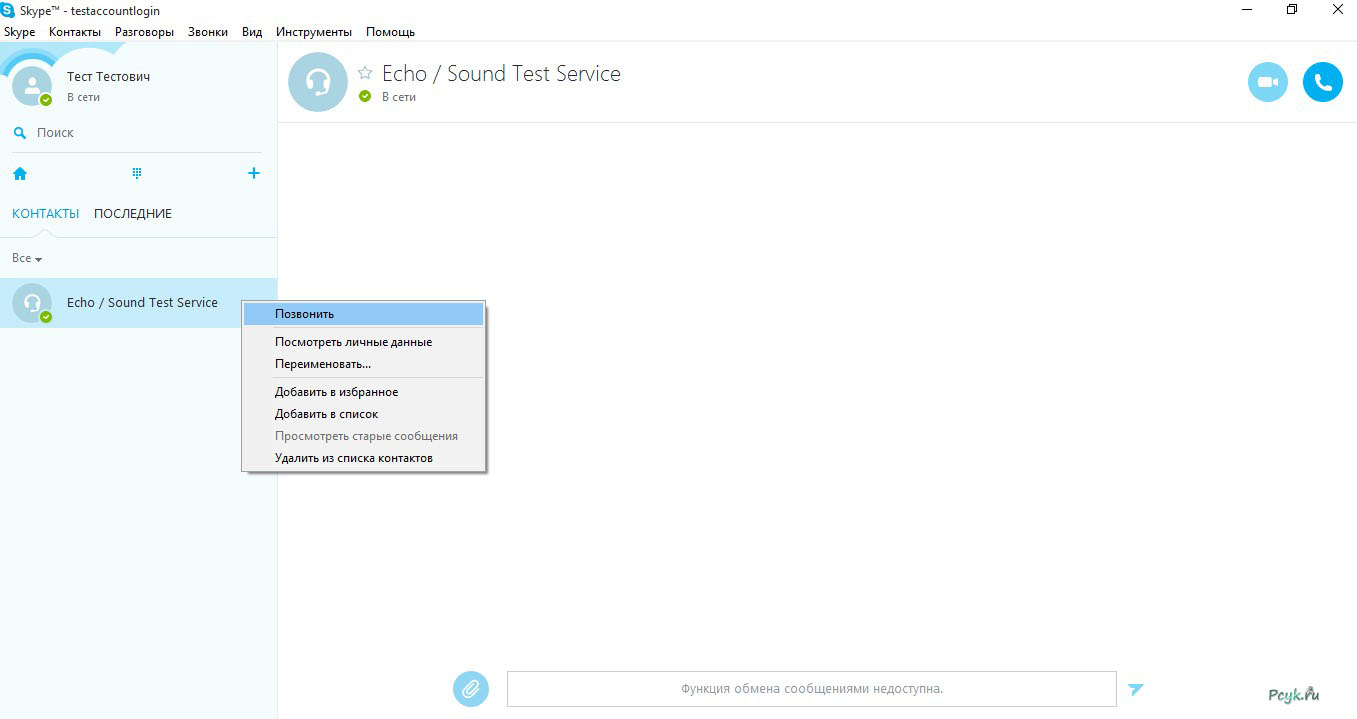Click the message input field
The height and width of the screenshot is (719, 1357).
coord(811,689)
